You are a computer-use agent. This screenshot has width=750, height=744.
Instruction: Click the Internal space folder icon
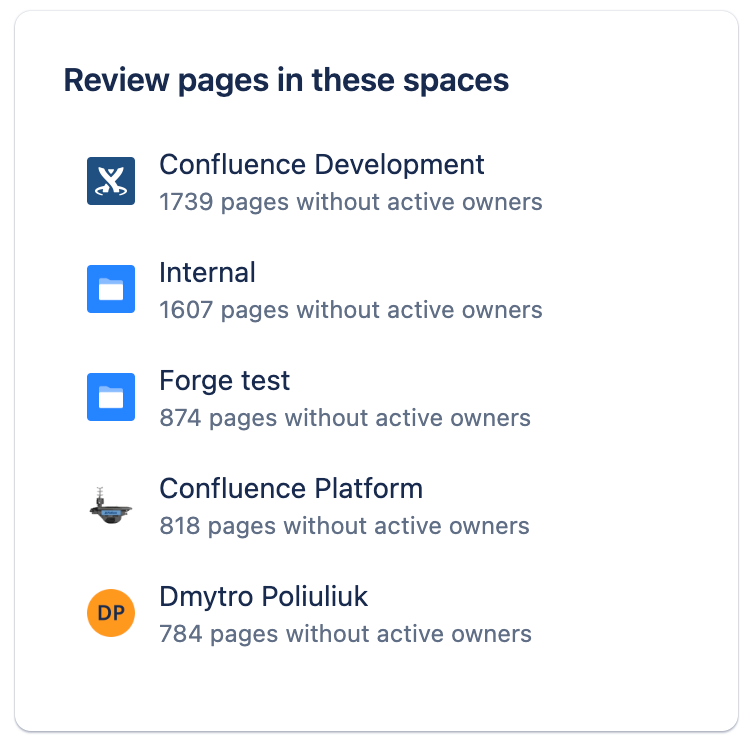(x=111, y=289)
